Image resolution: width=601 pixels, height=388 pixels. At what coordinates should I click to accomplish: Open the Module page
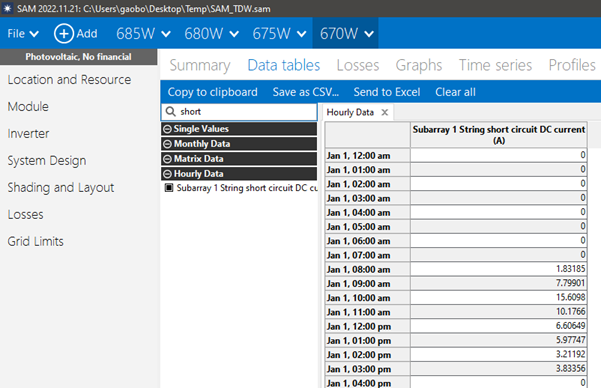click(28, 107)
